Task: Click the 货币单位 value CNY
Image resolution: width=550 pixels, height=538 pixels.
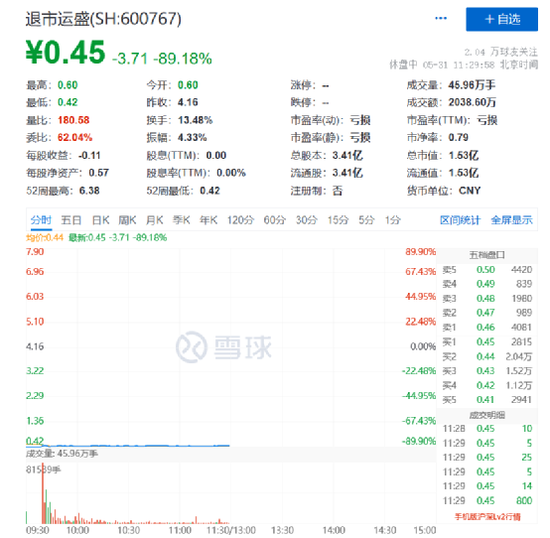Action: [x=470, y=190]
